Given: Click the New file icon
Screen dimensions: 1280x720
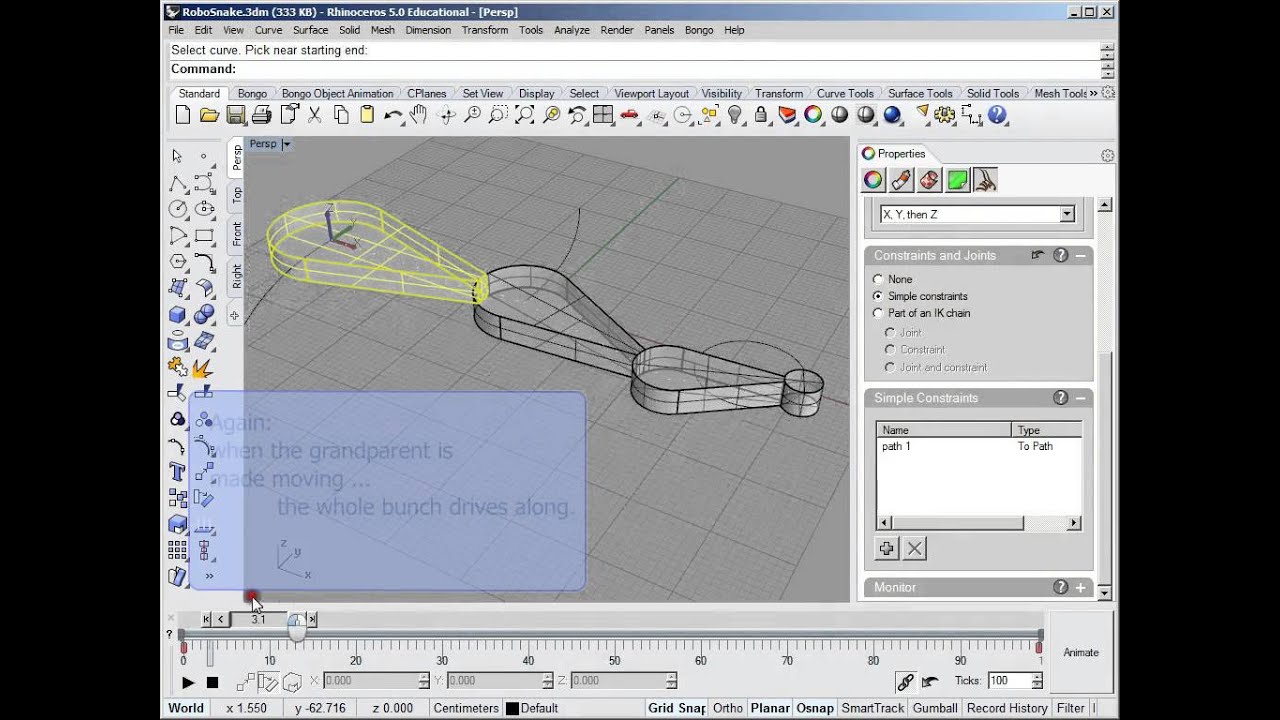Looking at the screenshot, I should [183, 115].
